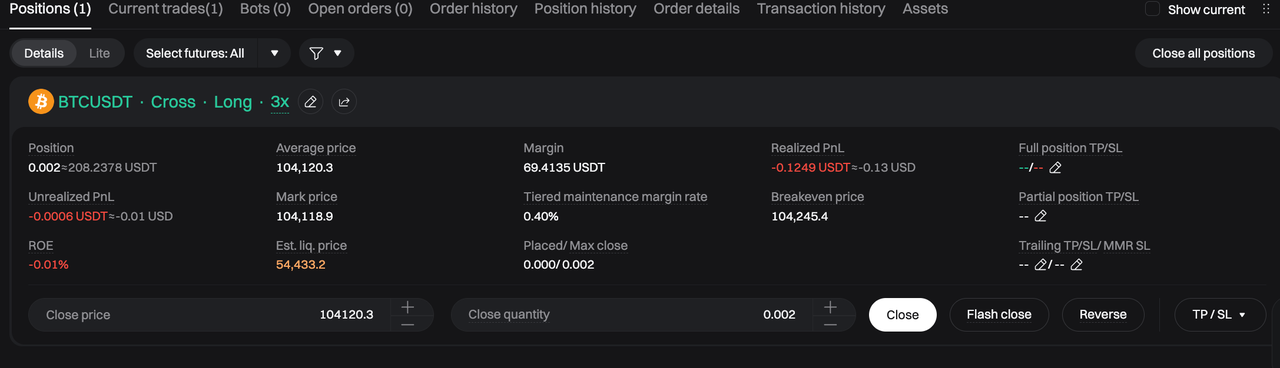The image size is (1280, 368).
Task: Click the Bitcoin logo icon
Action: [41, 102]
